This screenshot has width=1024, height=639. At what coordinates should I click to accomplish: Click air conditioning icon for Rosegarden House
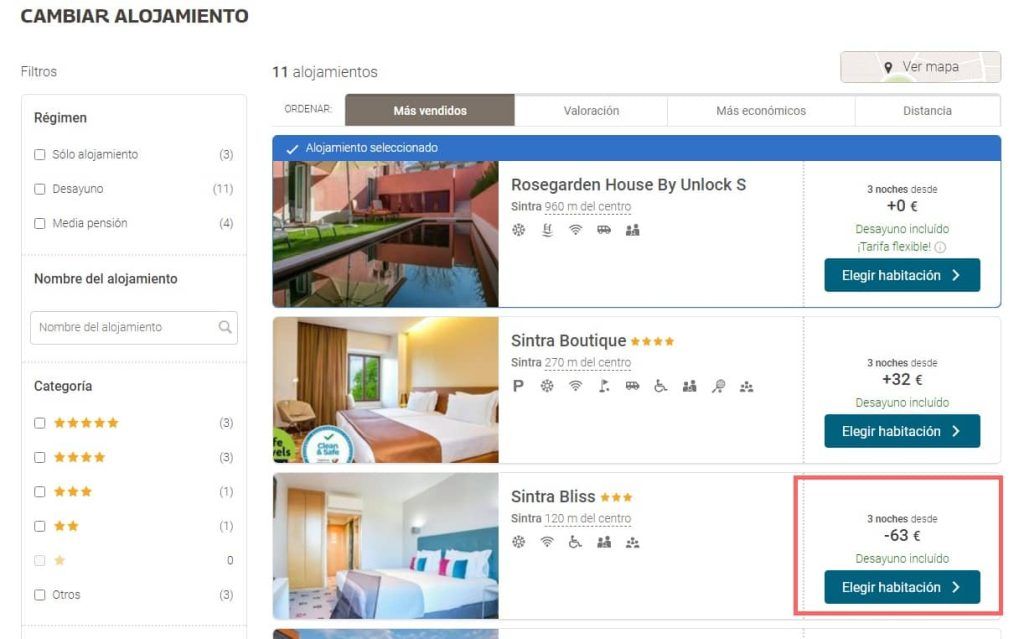point(519,230)
